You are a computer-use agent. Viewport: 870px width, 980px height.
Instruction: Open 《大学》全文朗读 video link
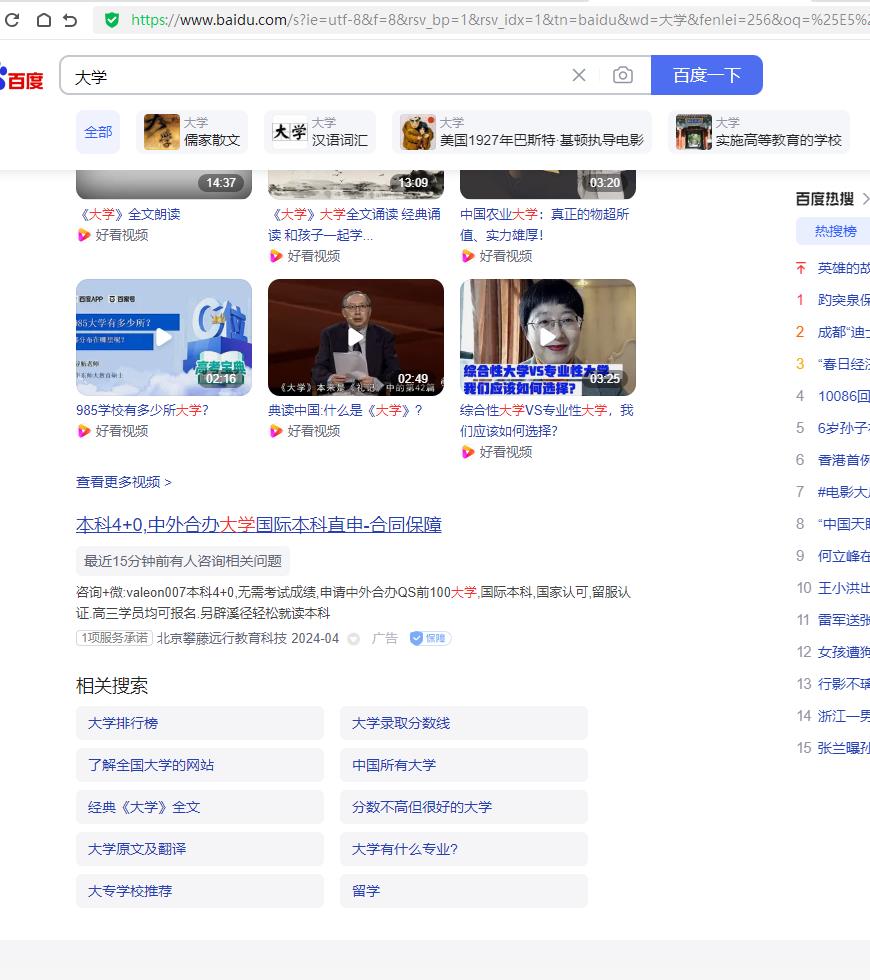point(129,214)
